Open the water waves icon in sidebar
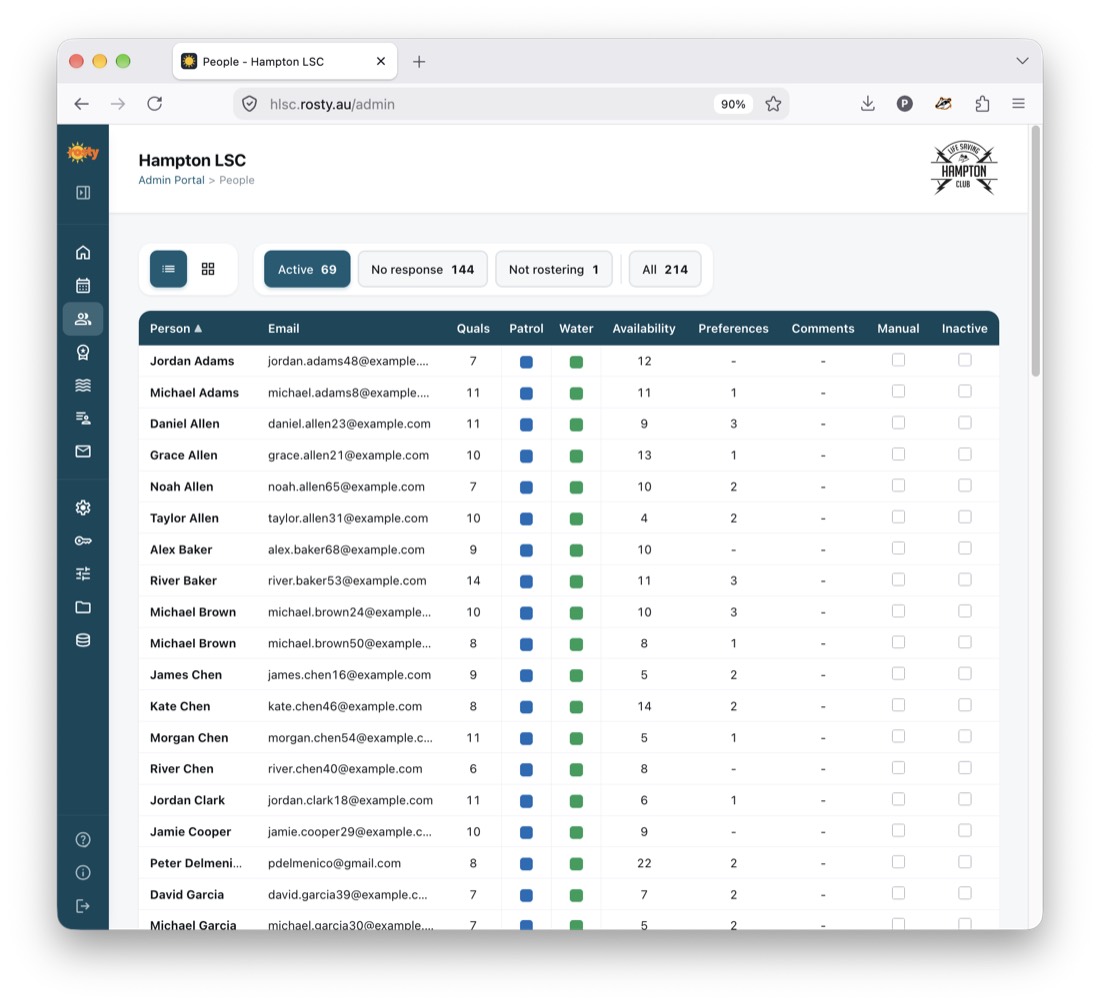Image resolution: width=1100 pixels, height=1005 pixels. [83, 385]
